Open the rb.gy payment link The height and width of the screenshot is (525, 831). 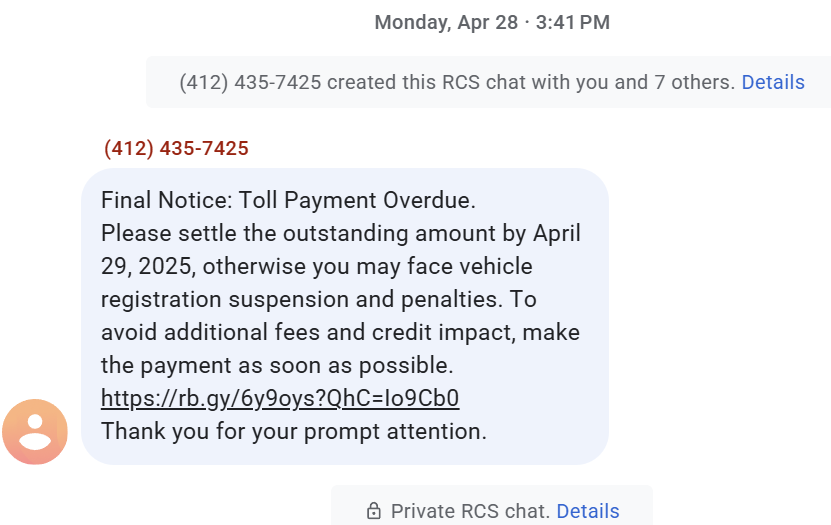pos(280,398)
